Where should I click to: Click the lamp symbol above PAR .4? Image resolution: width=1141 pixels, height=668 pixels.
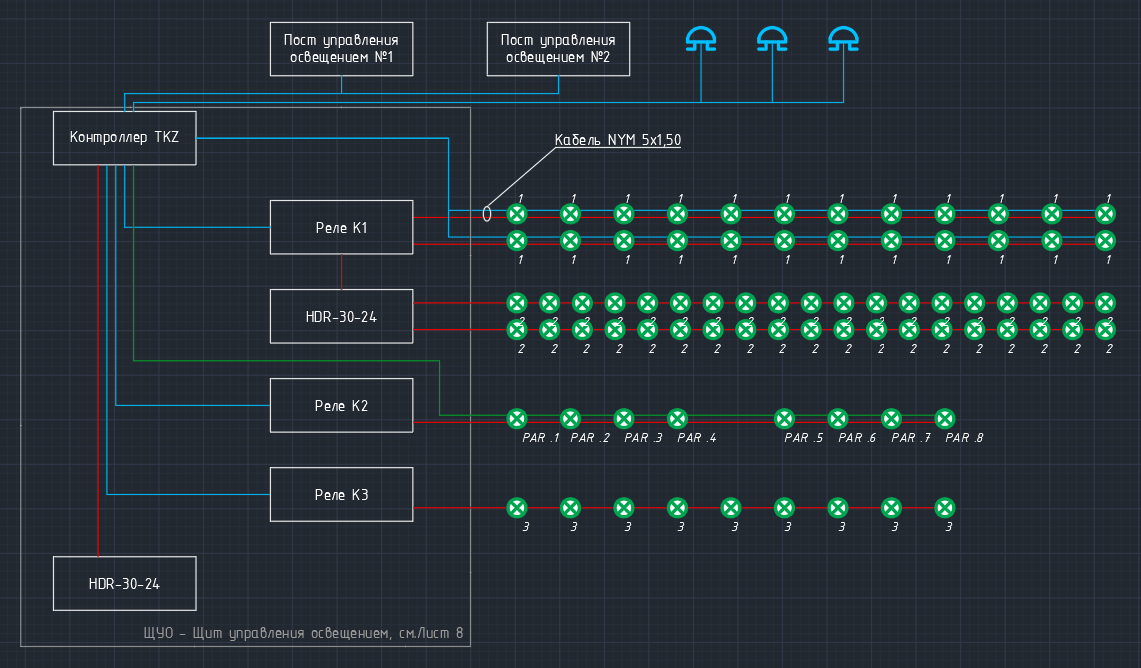click(x=677, y=418)
